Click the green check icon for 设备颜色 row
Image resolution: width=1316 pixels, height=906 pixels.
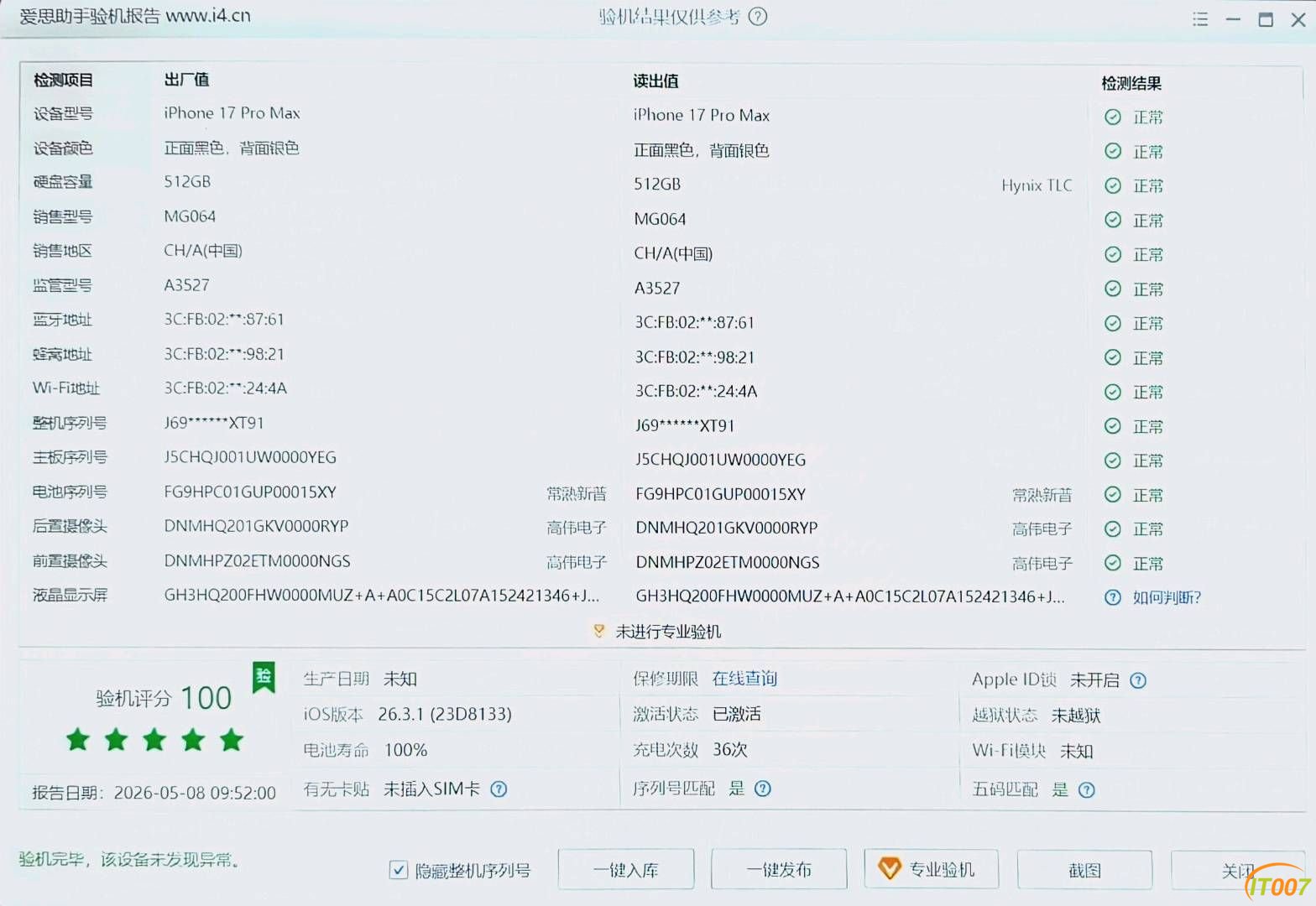(x=1113, y=151)
